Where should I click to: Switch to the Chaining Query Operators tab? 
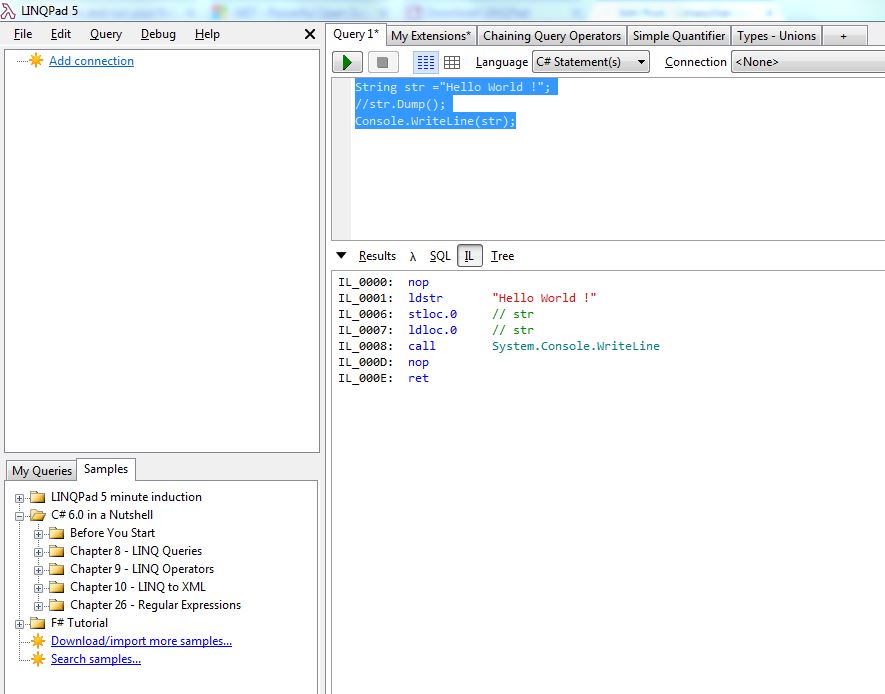click(552, 35)
